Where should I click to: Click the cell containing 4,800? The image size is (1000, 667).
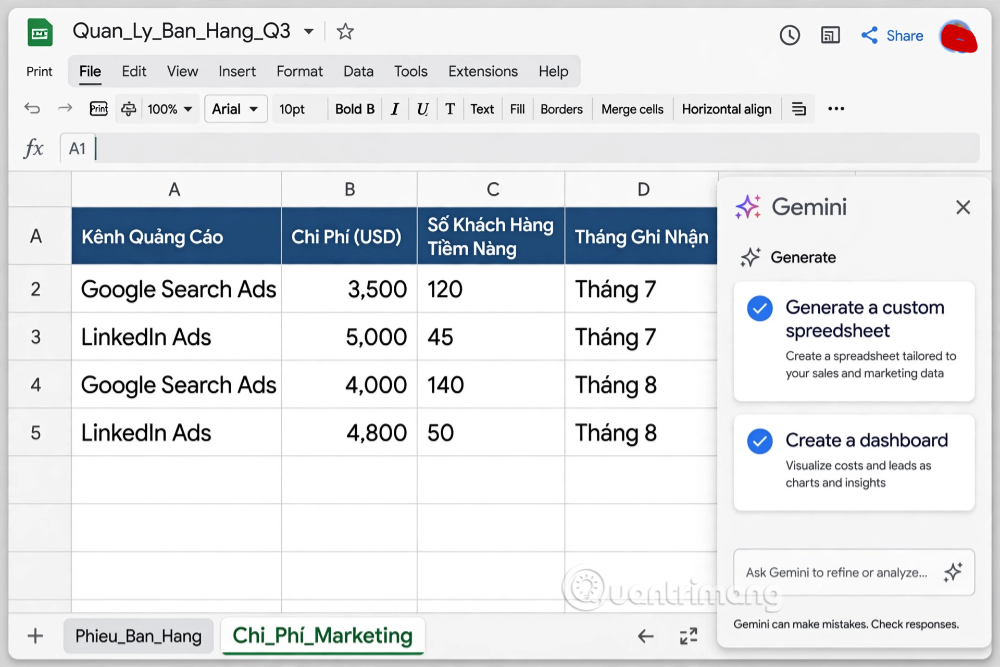pos(349,433)
